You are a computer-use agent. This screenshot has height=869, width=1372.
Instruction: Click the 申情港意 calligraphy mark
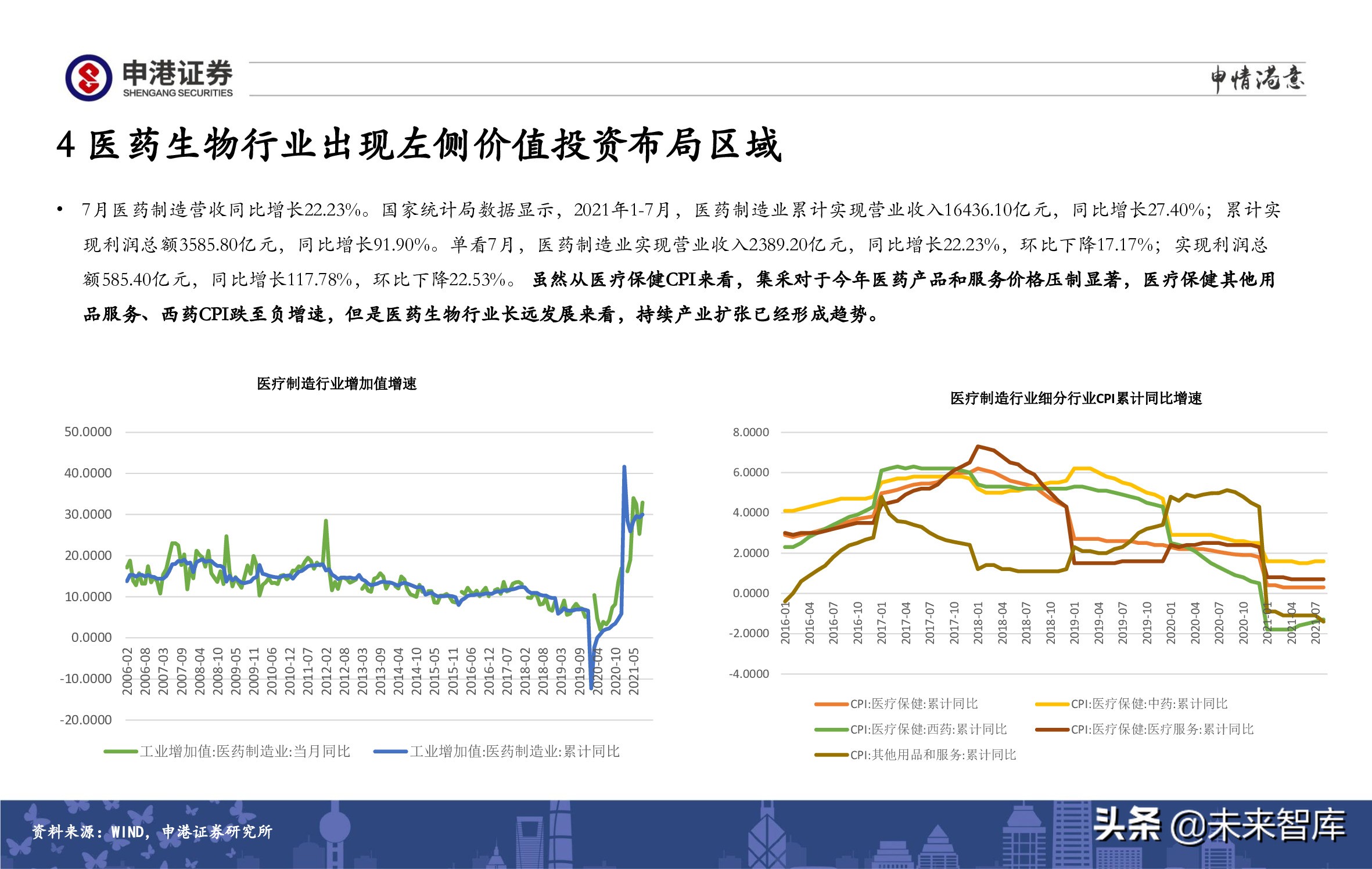(1258, 78)
